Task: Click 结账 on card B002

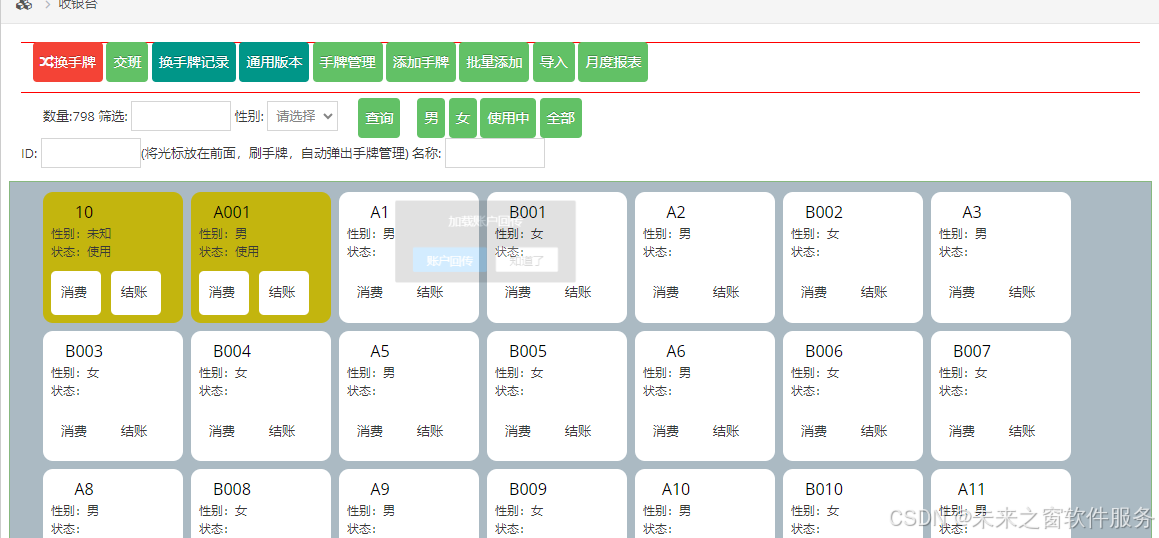Action: [874, 293]
